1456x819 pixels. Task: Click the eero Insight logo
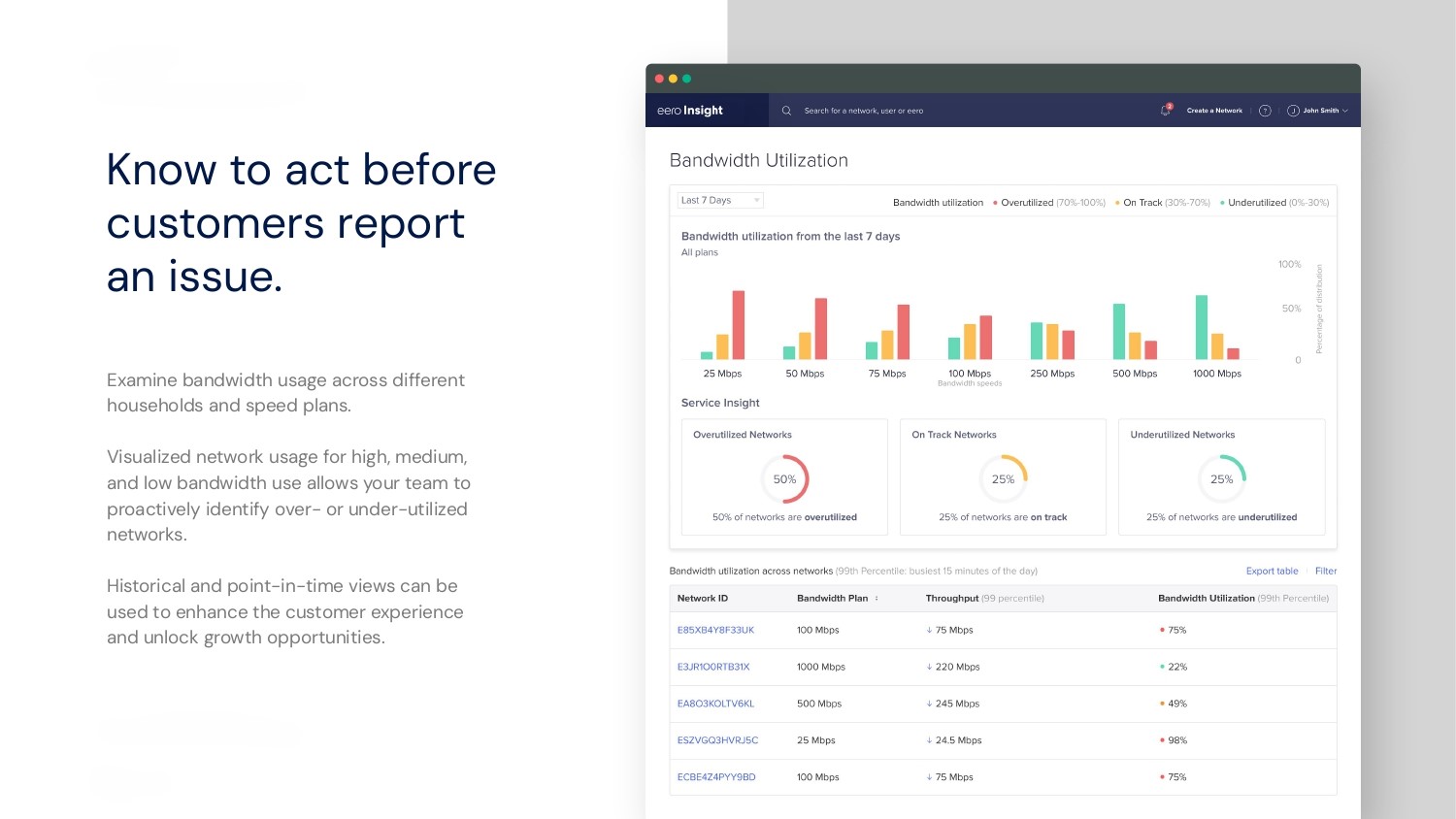689,111
